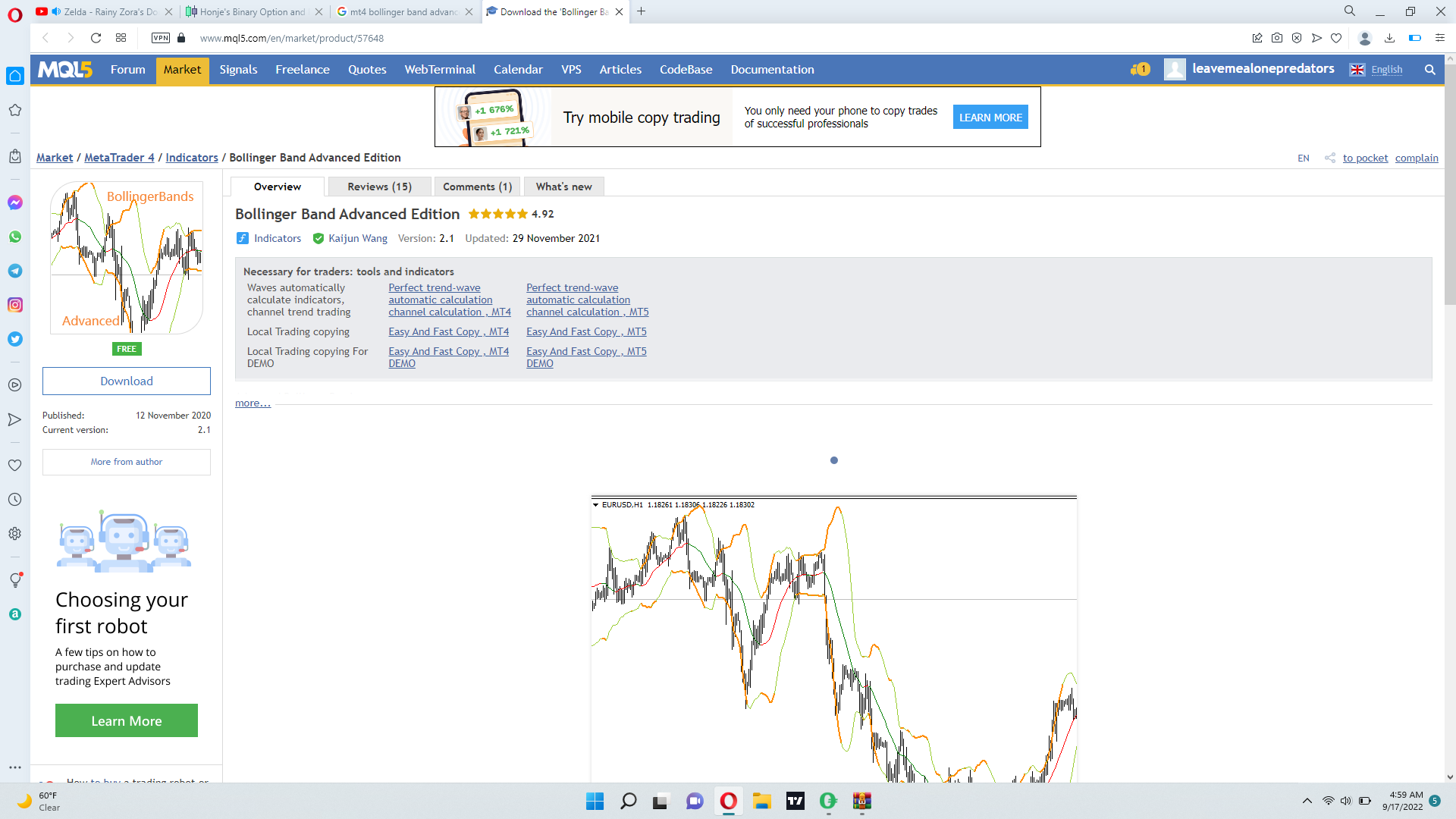This screenshot has height=819, width=1456.
Task: Expand description with more… link
Action: [x=252, y=403]
